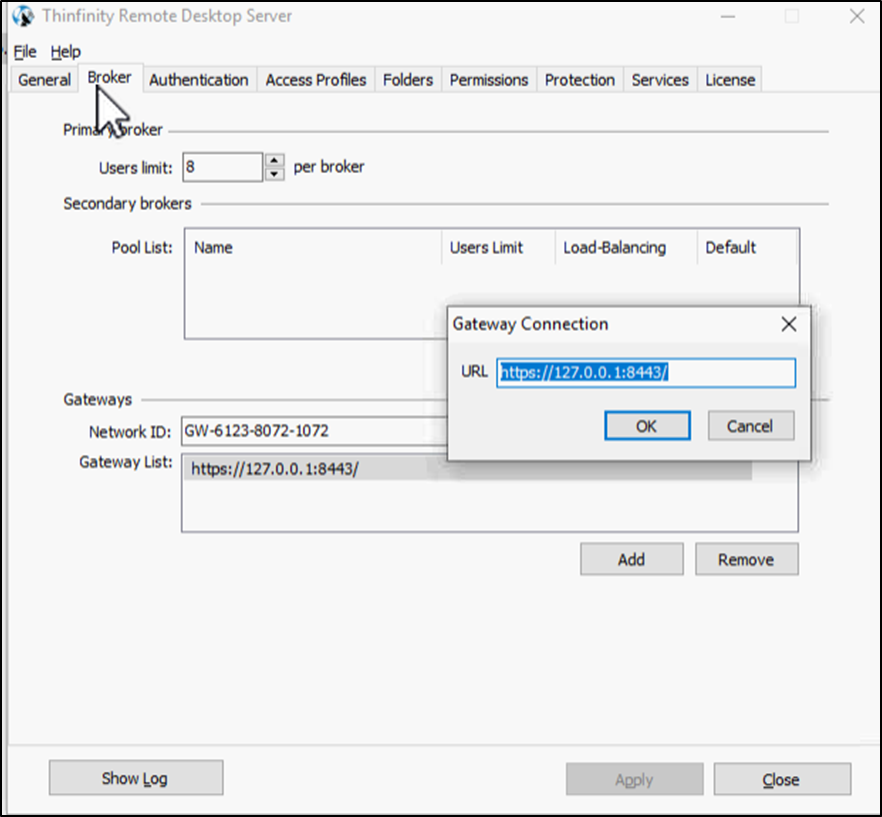Click the Thinfinity app icon in title bar
882x817 pixels.
[x=22, y=17]
